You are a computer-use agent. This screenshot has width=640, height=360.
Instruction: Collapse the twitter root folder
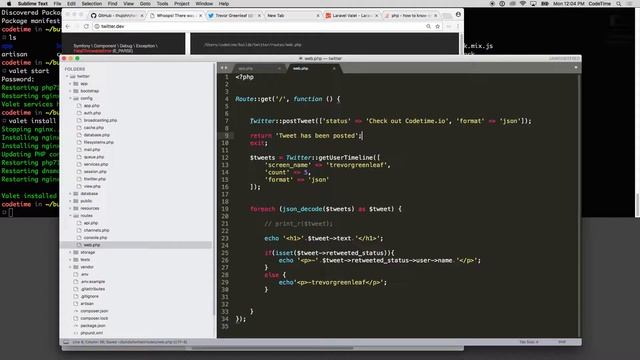pos(67,76)
